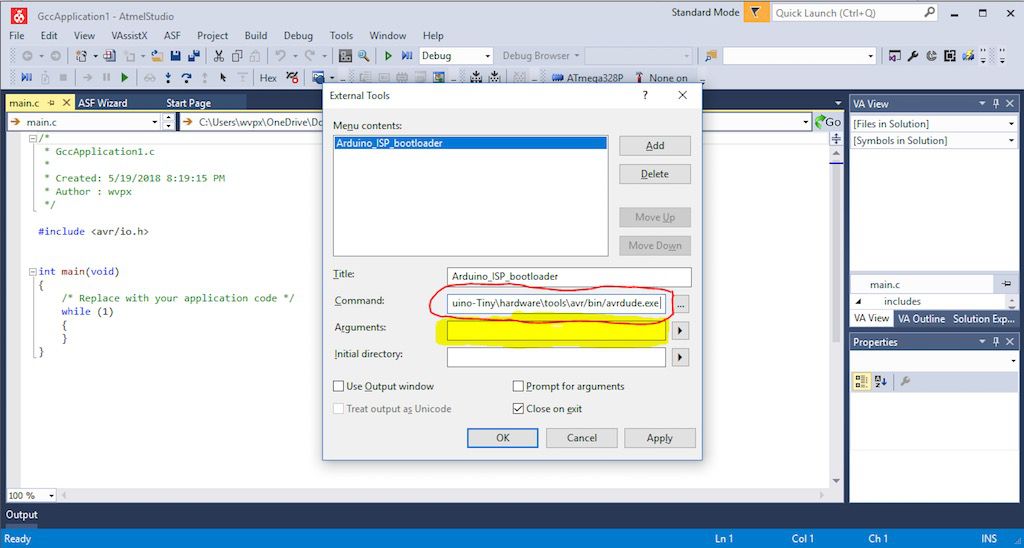Screen dimensions: 1024x548
Task: Click the Hex display toggle
Action: click(x=268, y=78)
